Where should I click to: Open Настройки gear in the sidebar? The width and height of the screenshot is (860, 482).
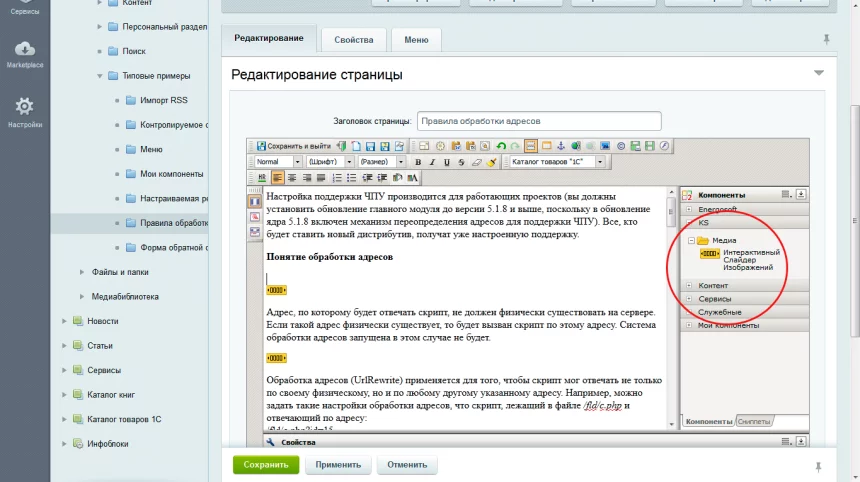click(25, 112)
